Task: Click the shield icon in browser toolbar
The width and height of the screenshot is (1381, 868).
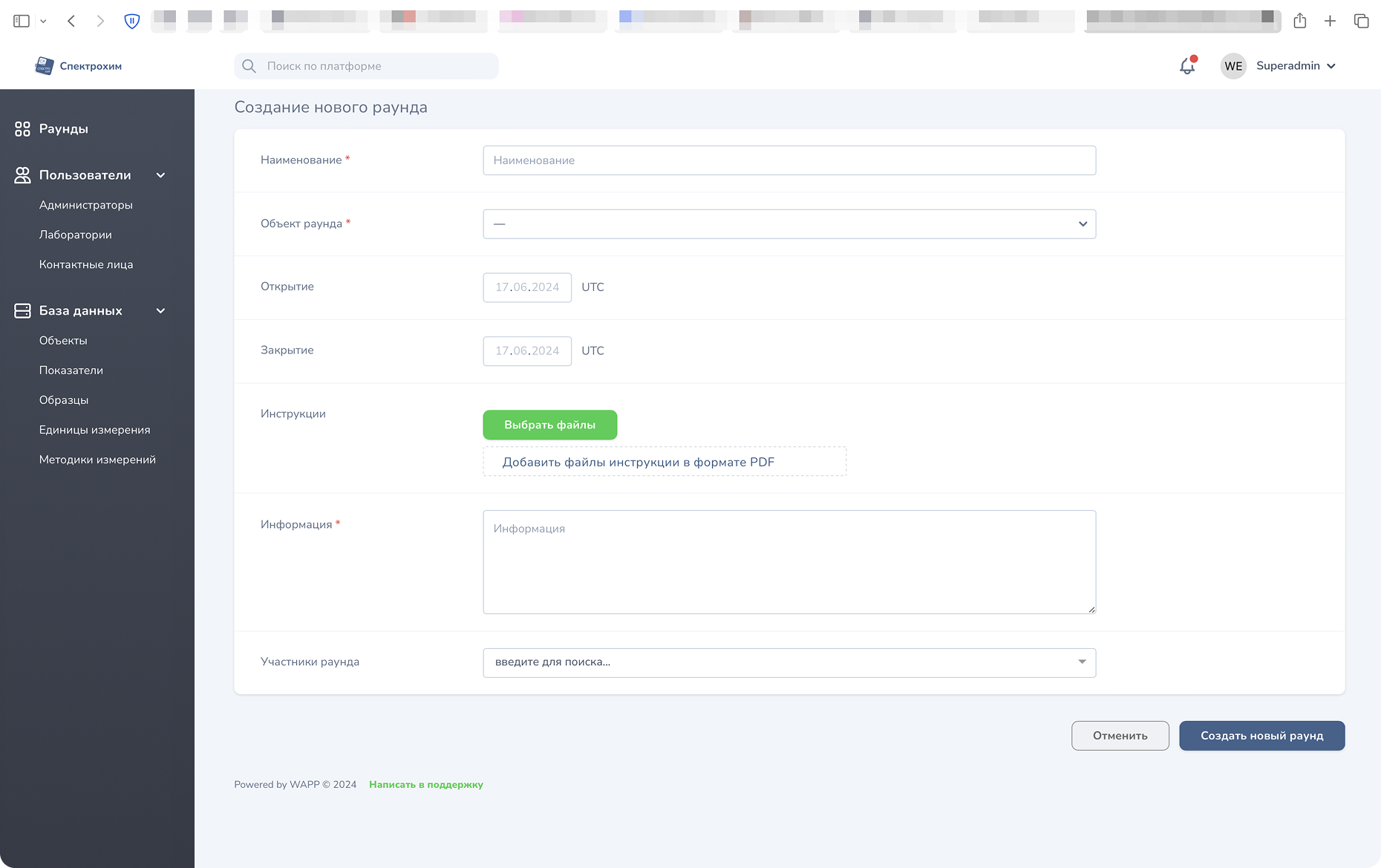Action: tap(131, 21)
